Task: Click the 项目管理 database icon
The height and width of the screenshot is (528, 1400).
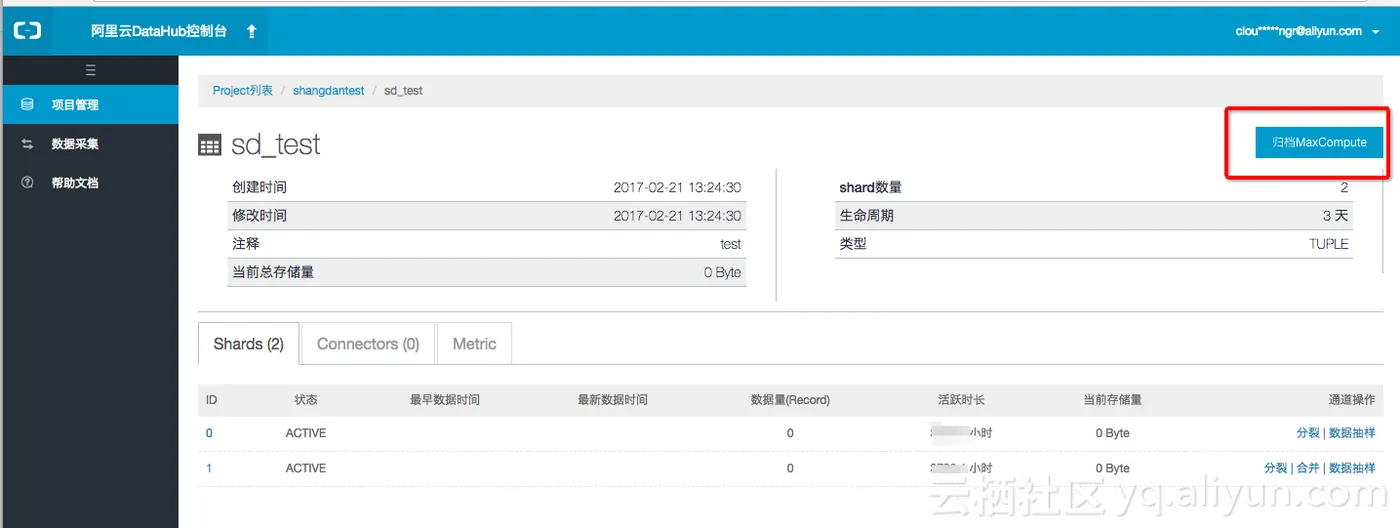Action: coord(28,104)
